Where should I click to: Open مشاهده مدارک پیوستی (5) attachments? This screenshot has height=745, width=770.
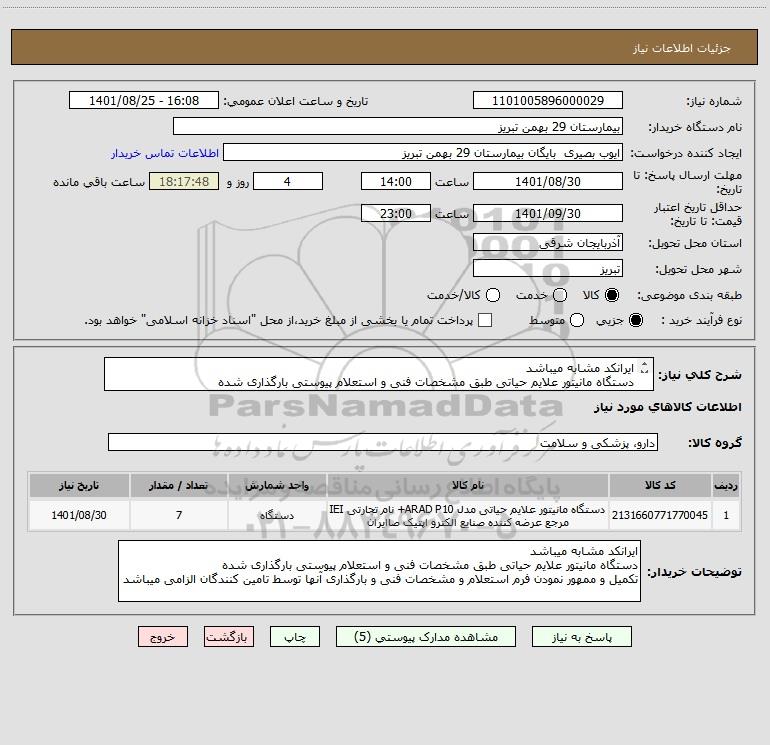(x=425, y=636)
